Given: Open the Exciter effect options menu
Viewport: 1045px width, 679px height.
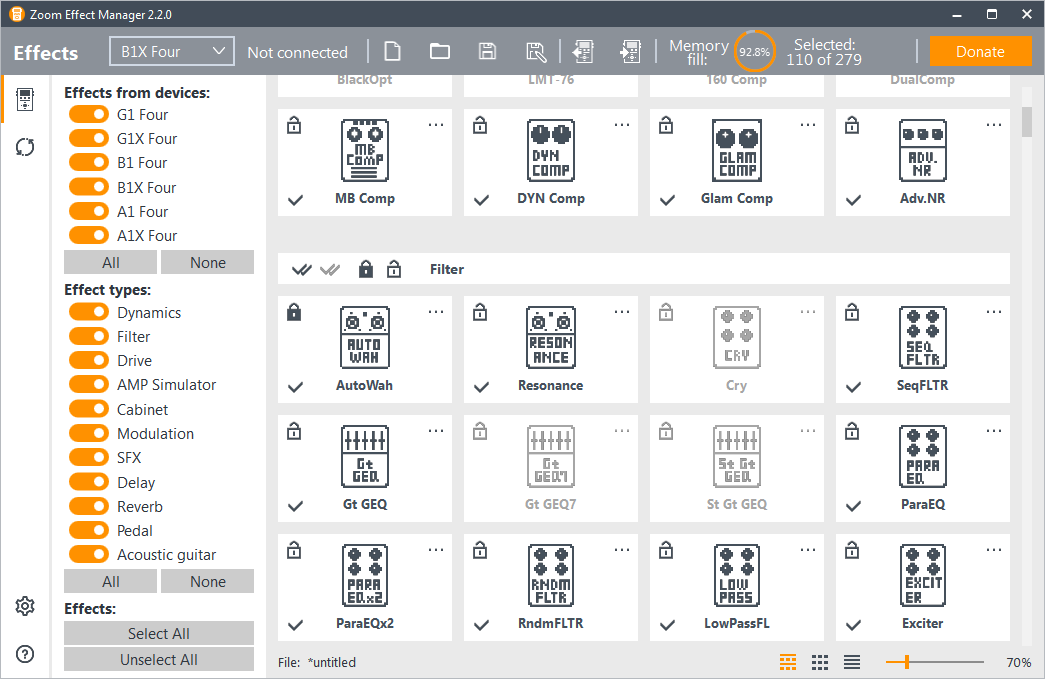Looking at the screenshot, I should pos(994,548).
